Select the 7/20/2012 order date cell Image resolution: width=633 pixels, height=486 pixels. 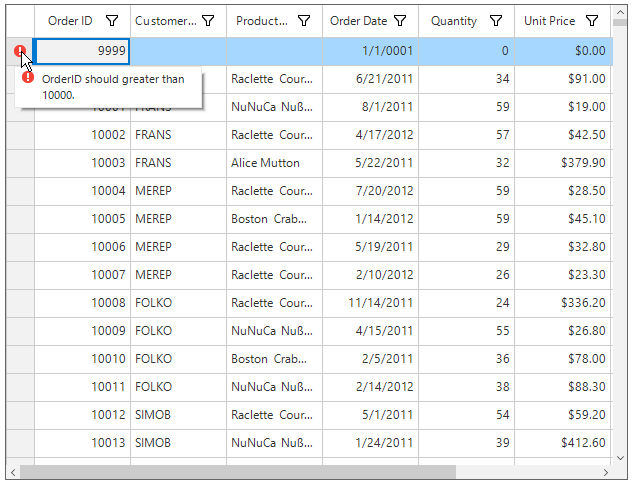[x=371, y=191]
